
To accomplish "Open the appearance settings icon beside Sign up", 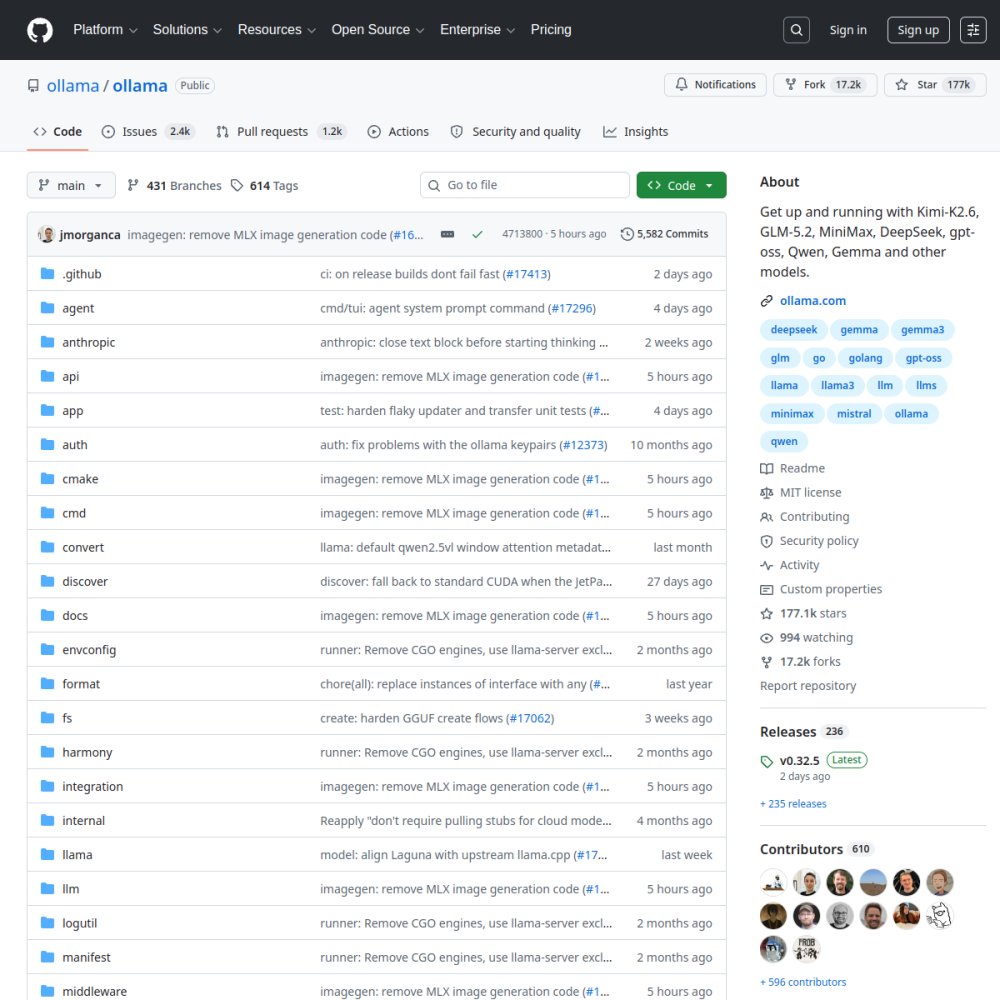I will point(973,30).
